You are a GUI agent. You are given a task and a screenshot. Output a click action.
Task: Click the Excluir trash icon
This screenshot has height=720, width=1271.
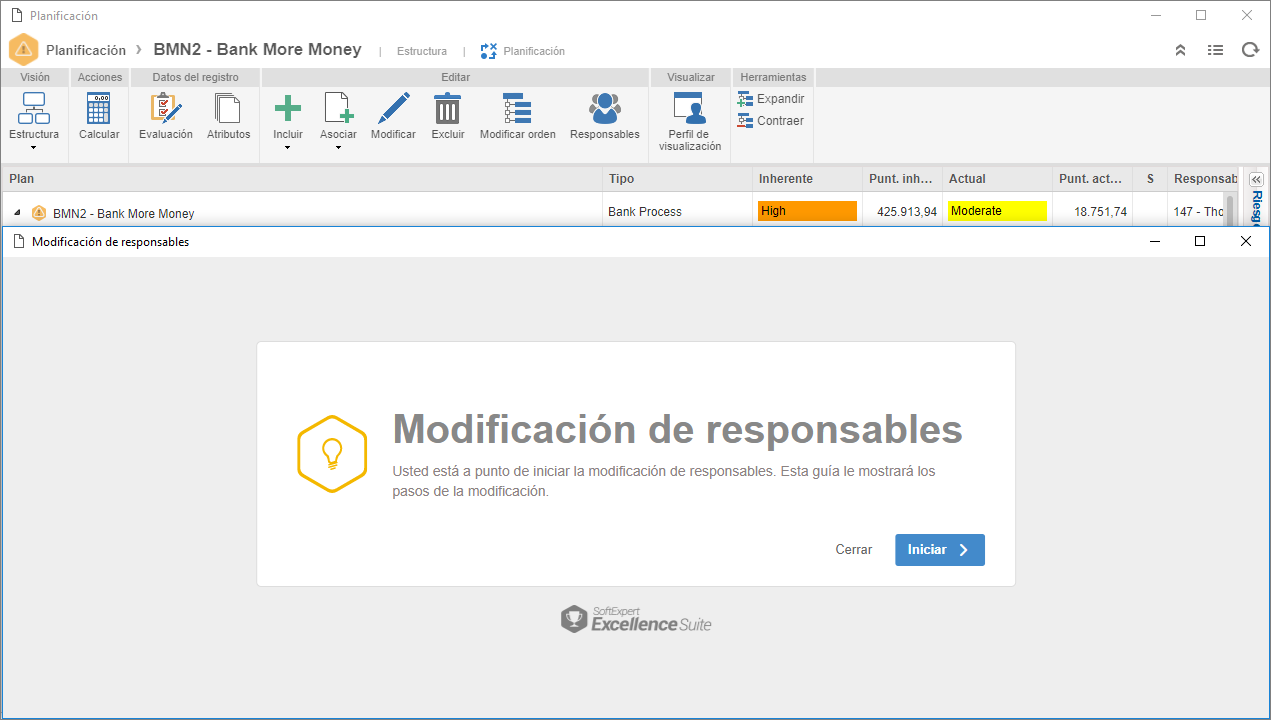448,108
